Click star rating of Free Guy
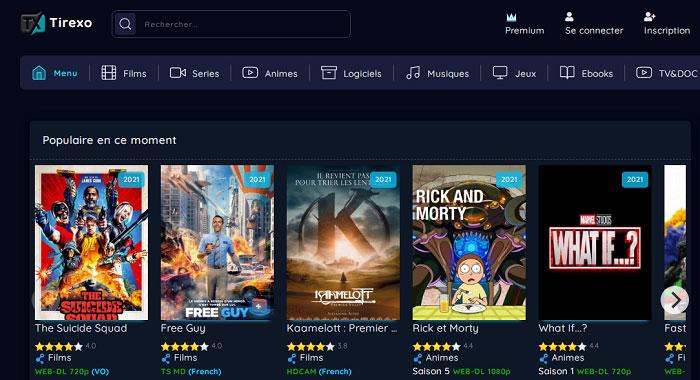 tap(185, 346)
